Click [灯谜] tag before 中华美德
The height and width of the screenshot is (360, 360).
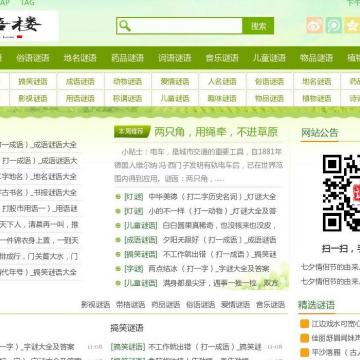[x=134, y=197]
